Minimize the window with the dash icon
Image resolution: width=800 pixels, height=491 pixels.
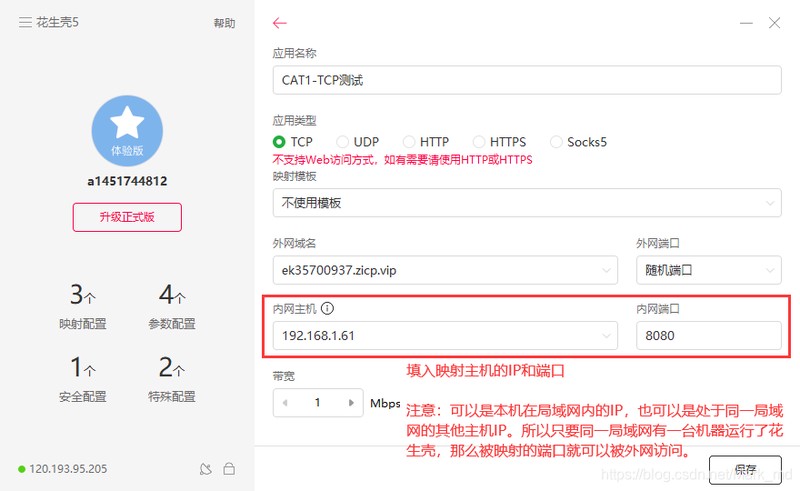click(x=746, y=23)
